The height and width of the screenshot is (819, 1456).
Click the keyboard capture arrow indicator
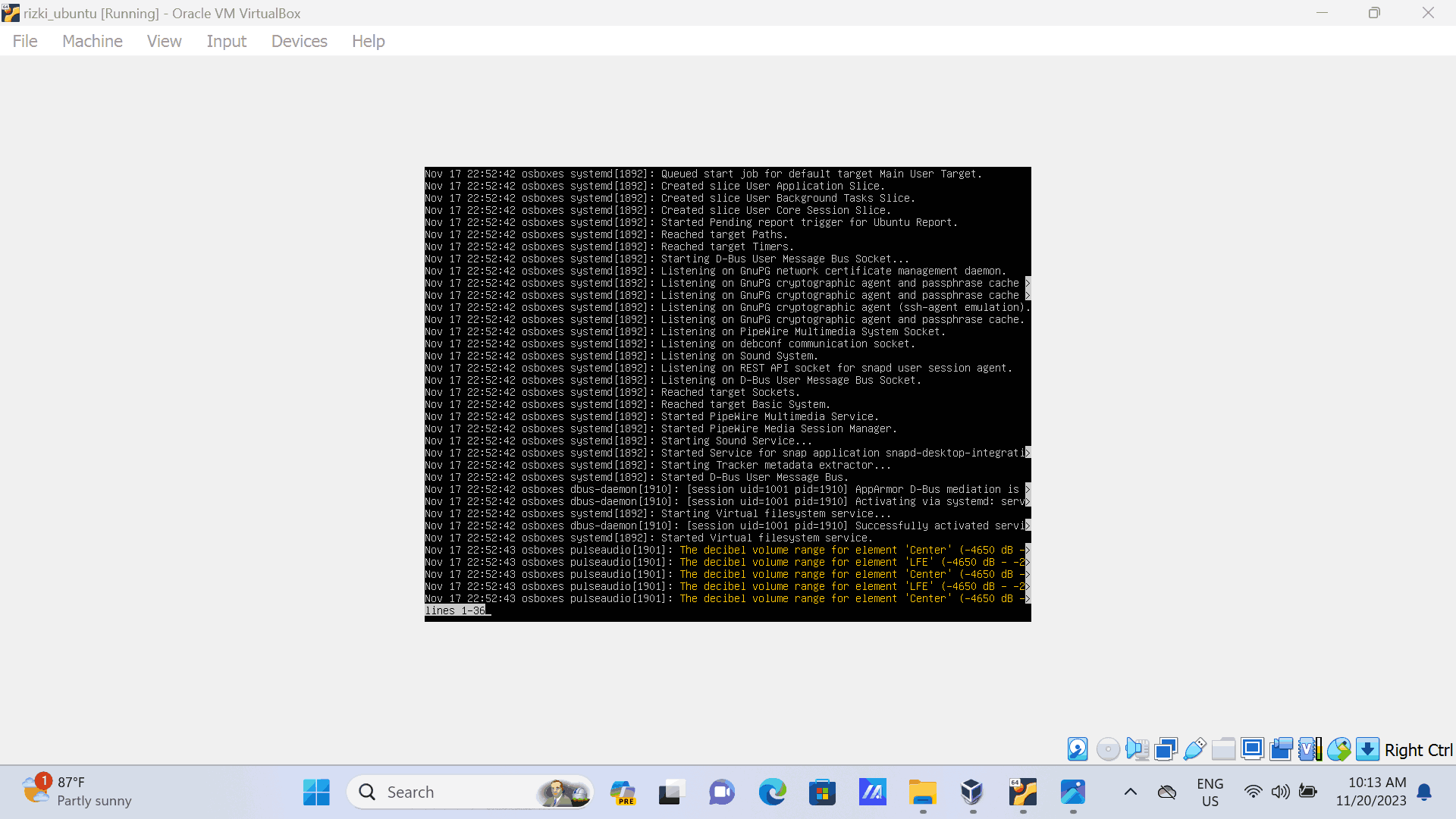tap(1367, 749)
